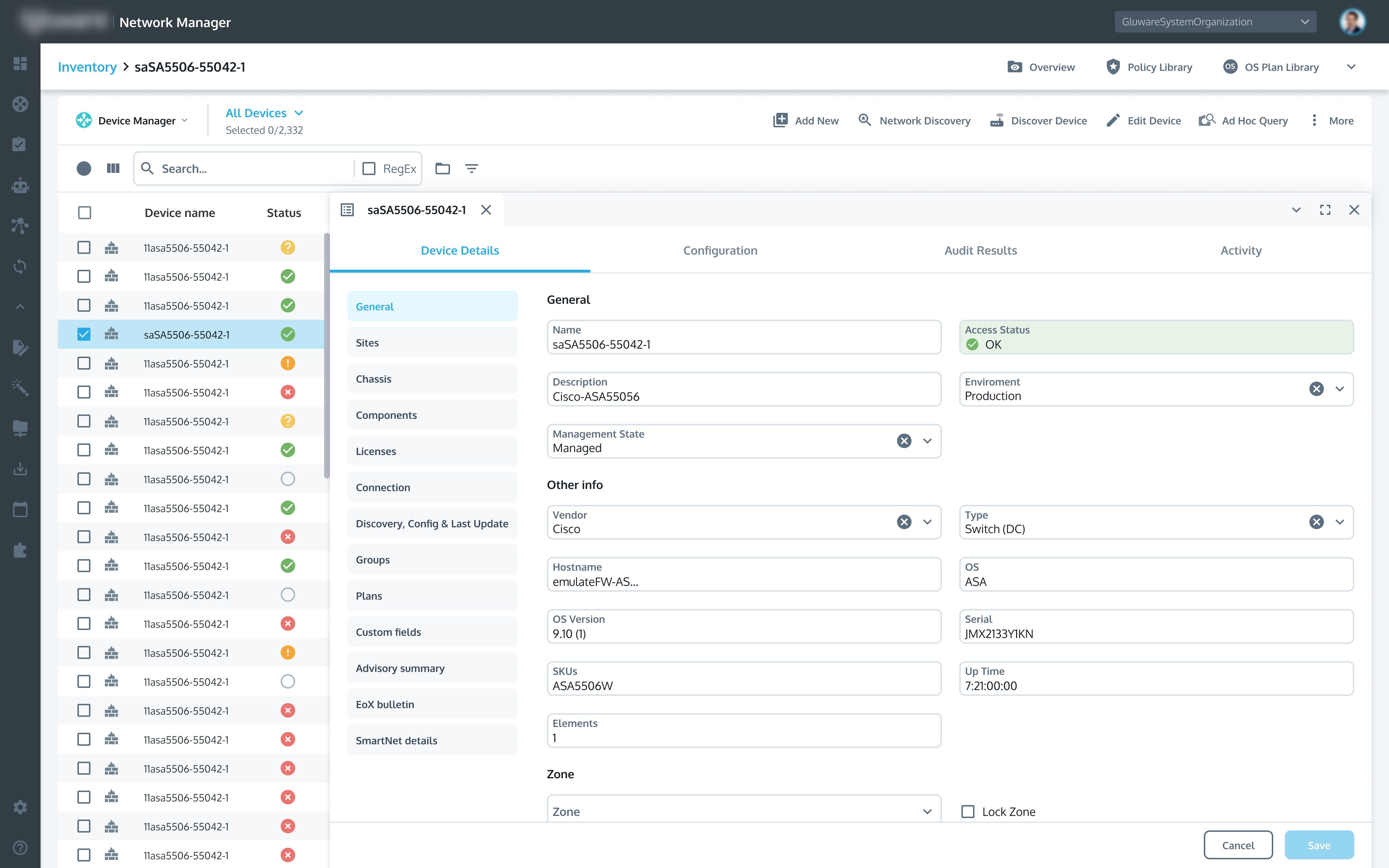Expand detail panel to fullscreen
1389x868 pixels.
pos(1325,209)
